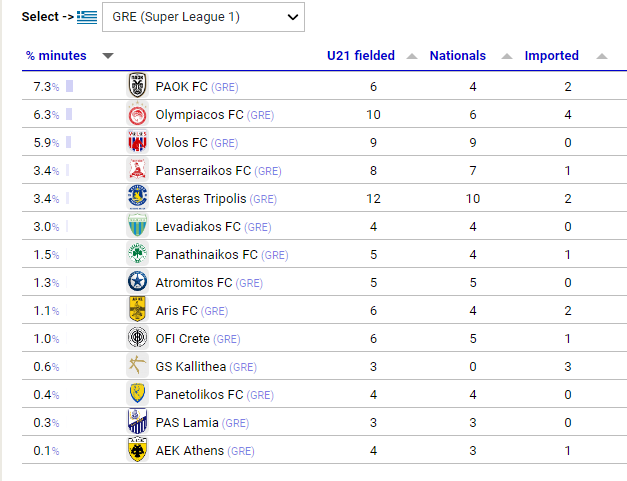This screenshot has width=627, height=481.
Task: Sort by % minutes descending arrow
Action: pyautogui.click(x=108, y=56)
